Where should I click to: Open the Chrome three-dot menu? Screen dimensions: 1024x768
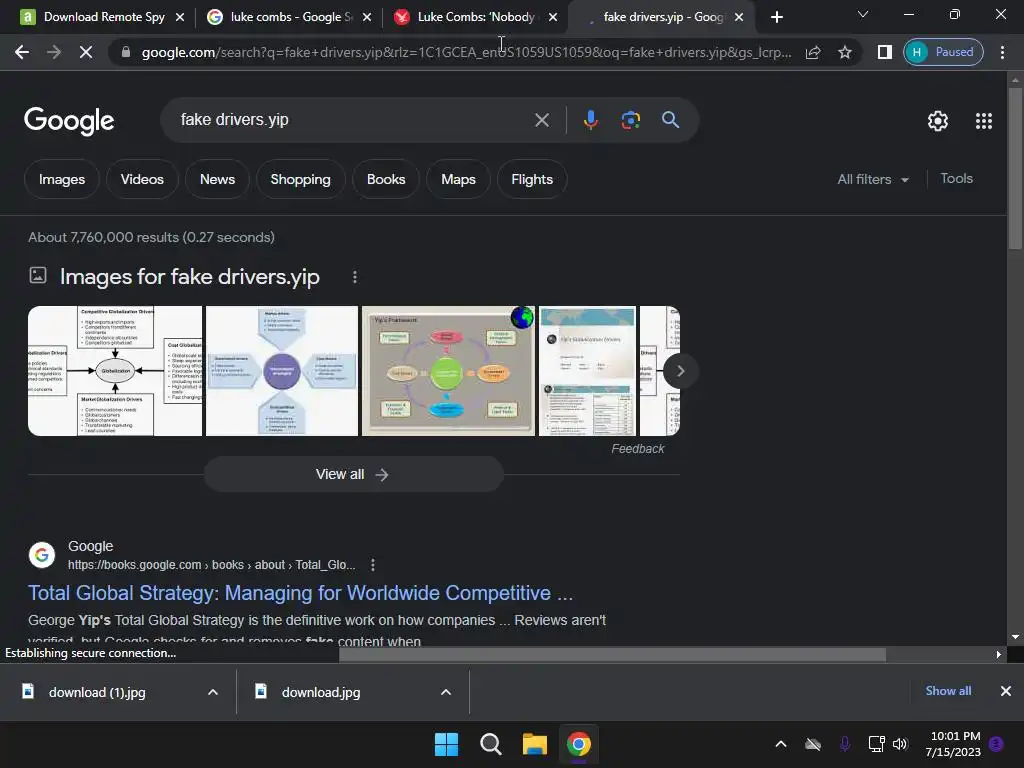coord(1002,52)
